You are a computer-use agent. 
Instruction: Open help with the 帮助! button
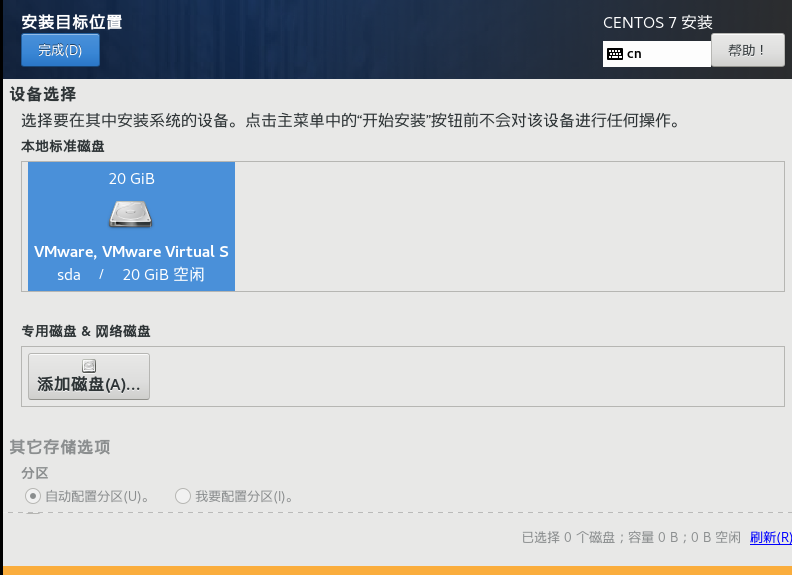coord(748,50)
